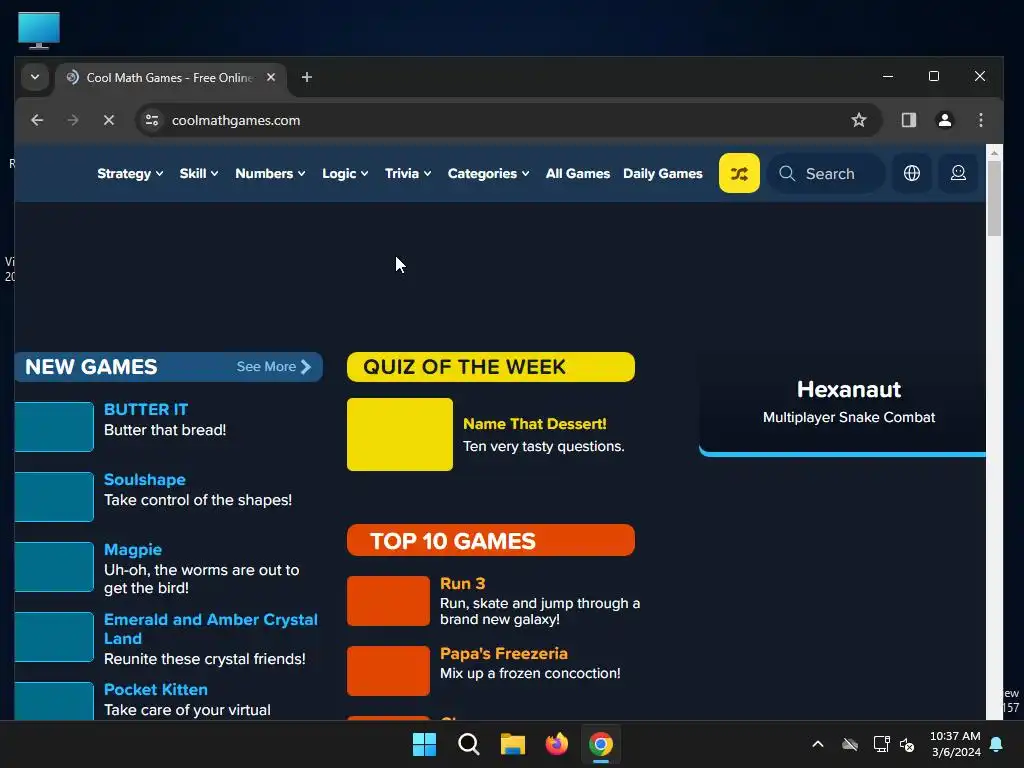The width and height of the screenshot is (1024, 768).
Task: Click the cloud sync tray icon
Action: 850,744
